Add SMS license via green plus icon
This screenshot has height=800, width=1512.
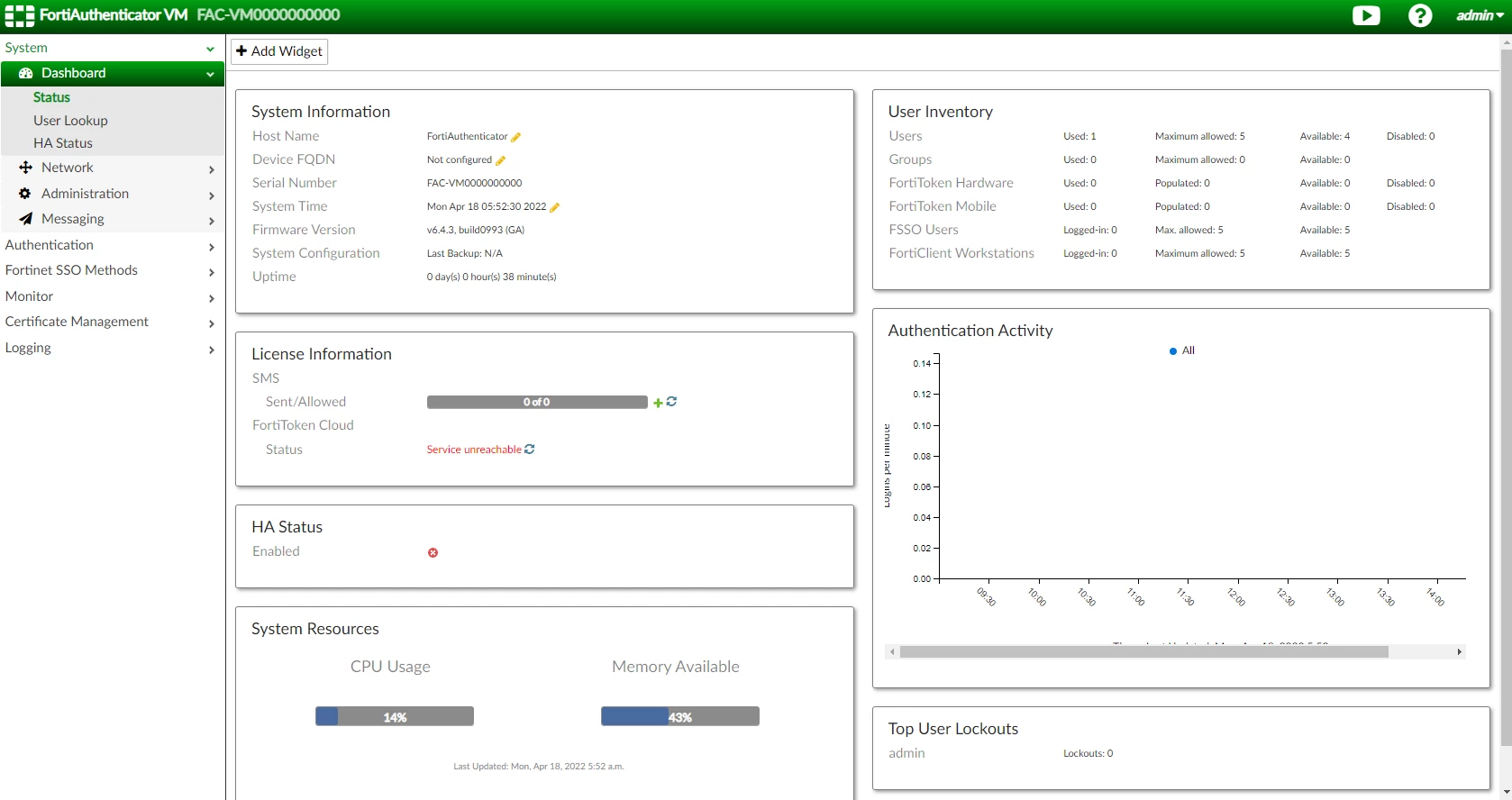click(658, 403)
